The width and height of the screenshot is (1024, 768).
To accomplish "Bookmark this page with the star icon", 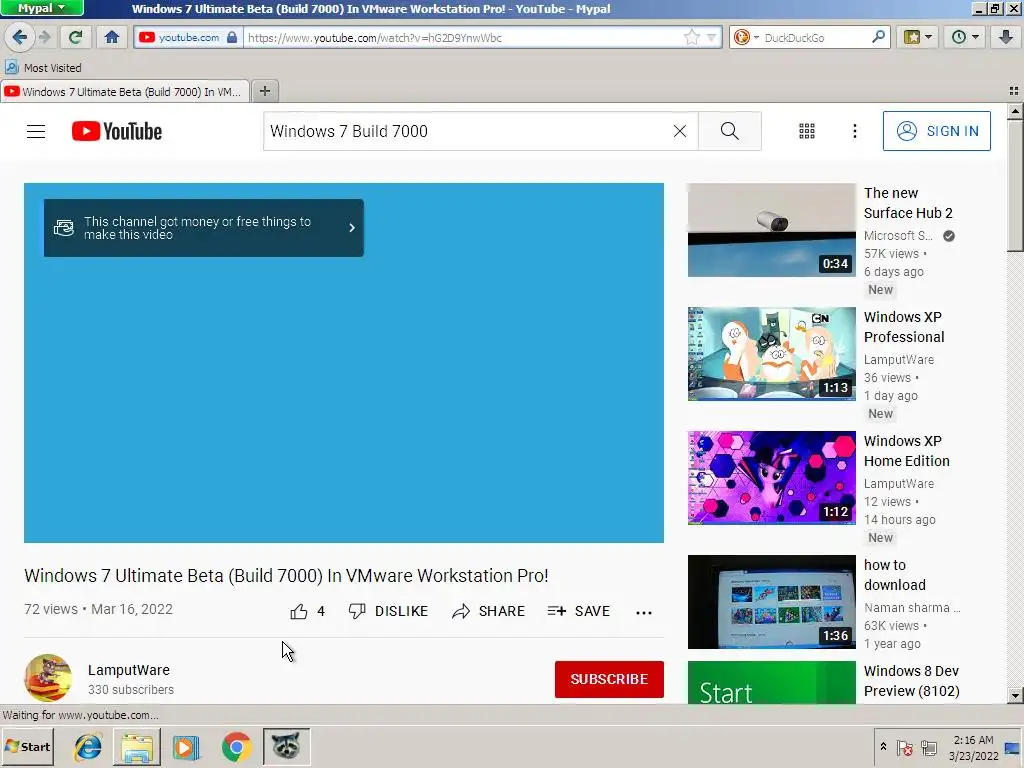I will [x=692, y=37].
